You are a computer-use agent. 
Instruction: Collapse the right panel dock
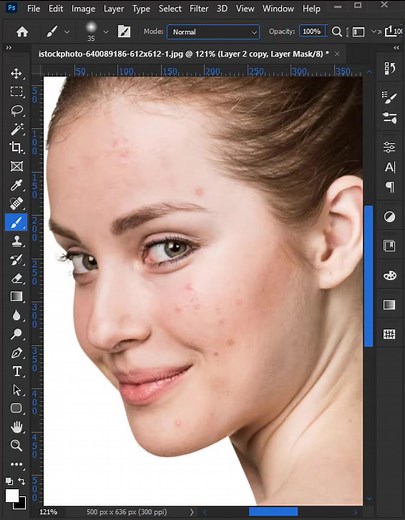point(396,48)
